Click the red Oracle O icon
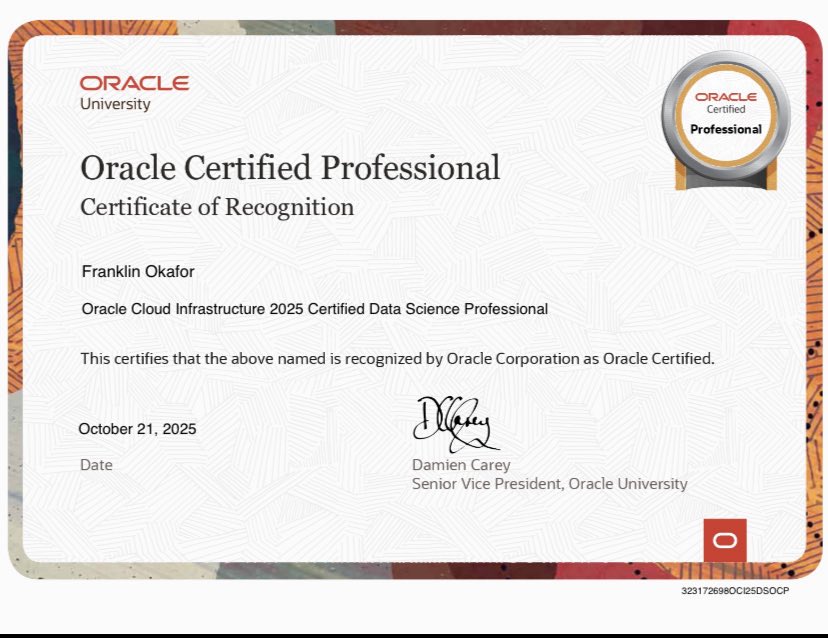Screen dimensions: 828x638 [x=725, y=540]
